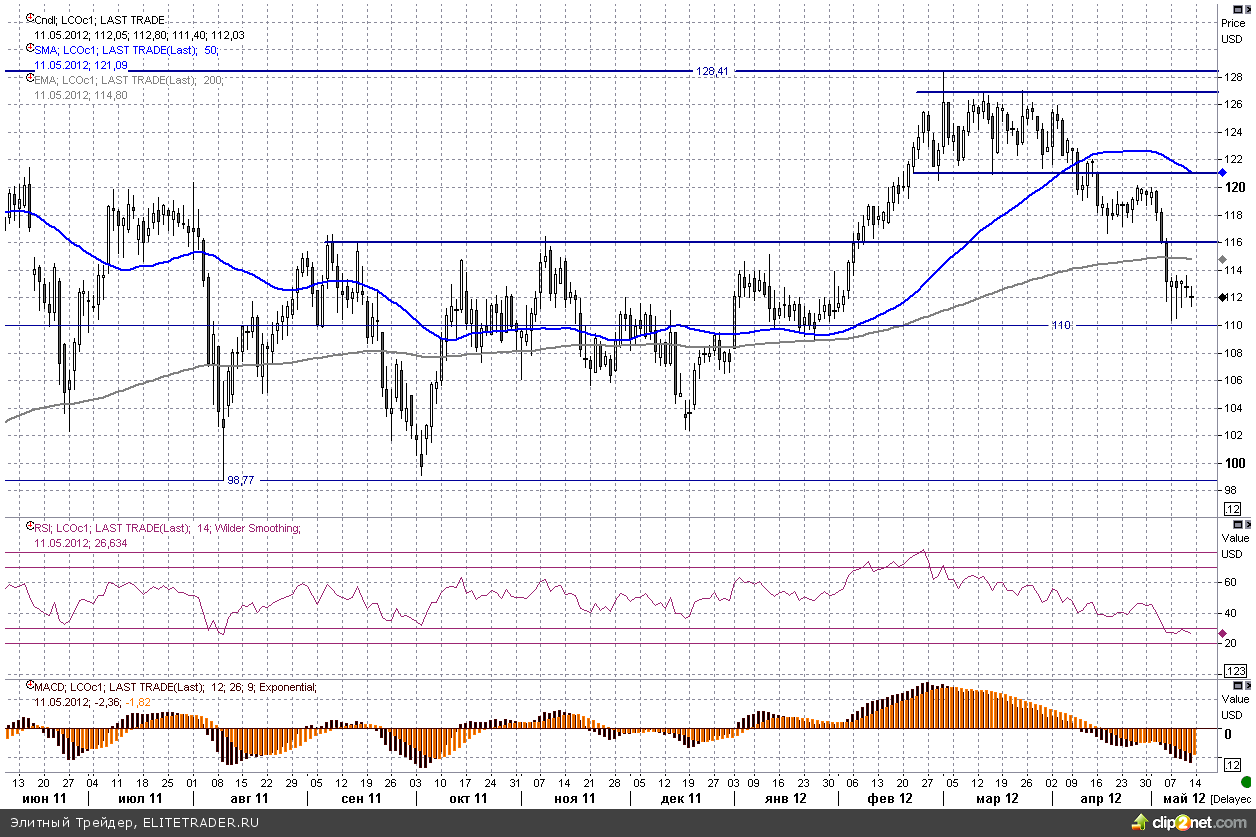Maximize the MACD pane
The width and height of the screenshot is (1256, 837).
1237,684
